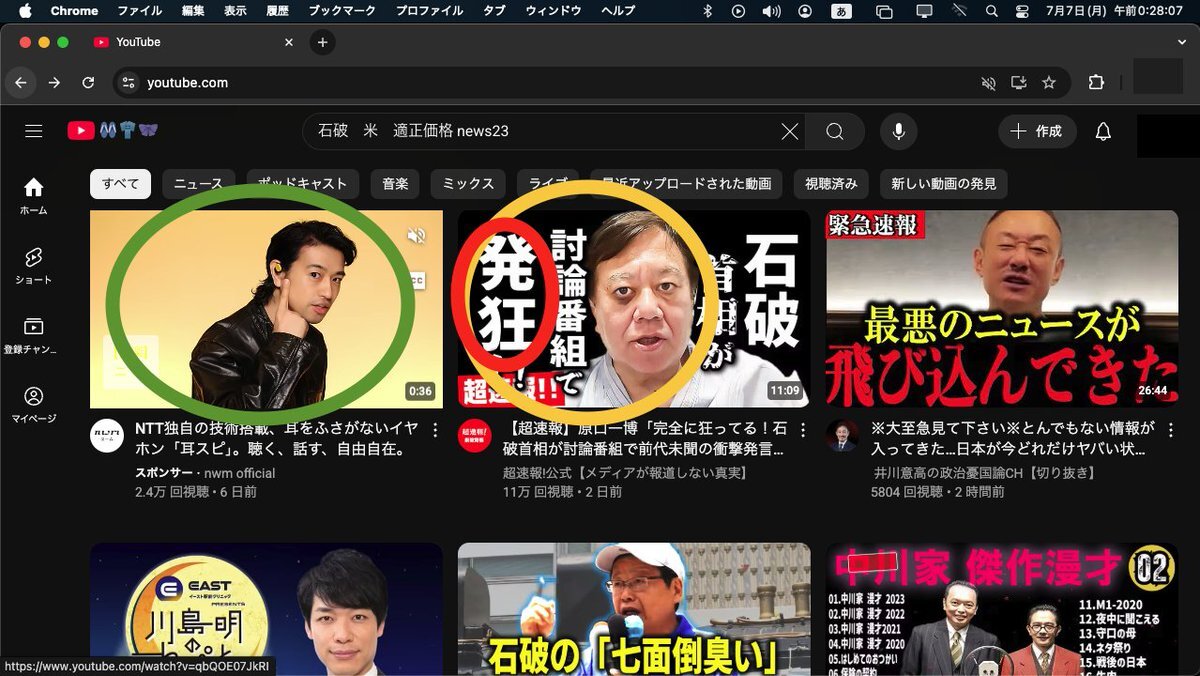1200x676 pixels.
Task: Open a new tab with the plus
Action: pyautogui.click(x=322, y=42)
